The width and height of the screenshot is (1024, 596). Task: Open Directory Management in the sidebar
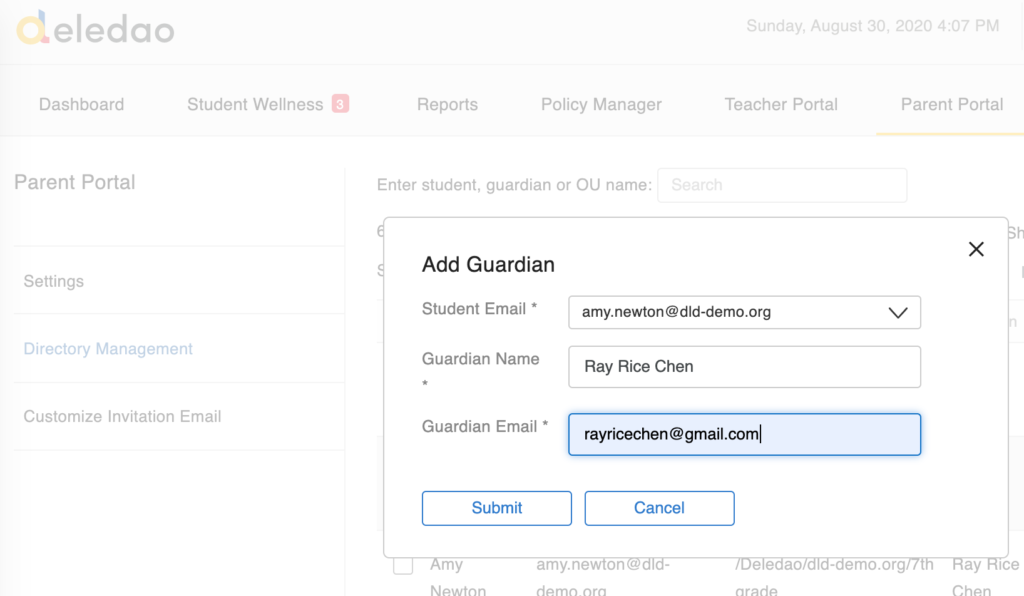108,349
